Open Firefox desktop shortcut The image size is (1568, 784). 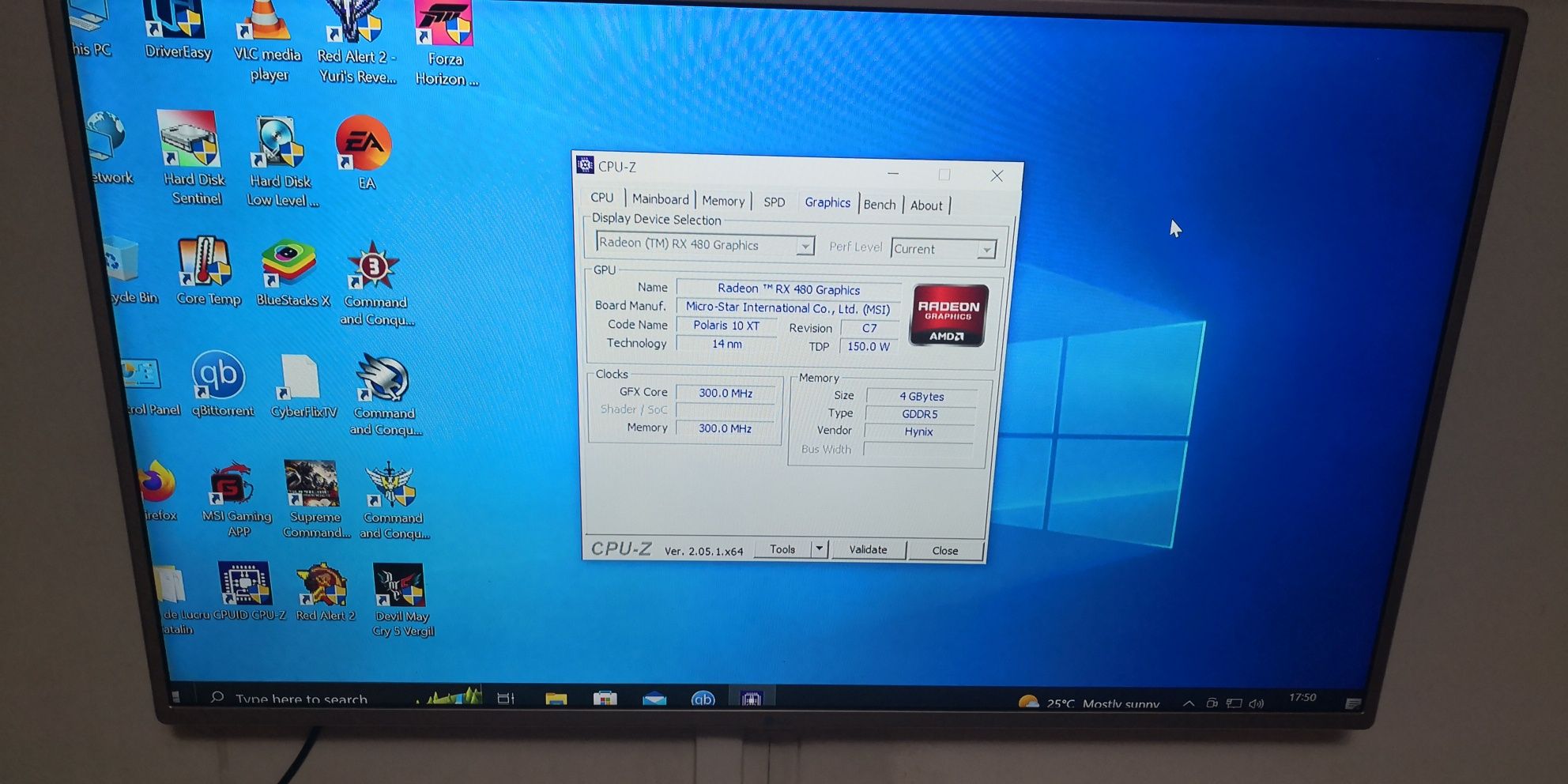(157, 490)
